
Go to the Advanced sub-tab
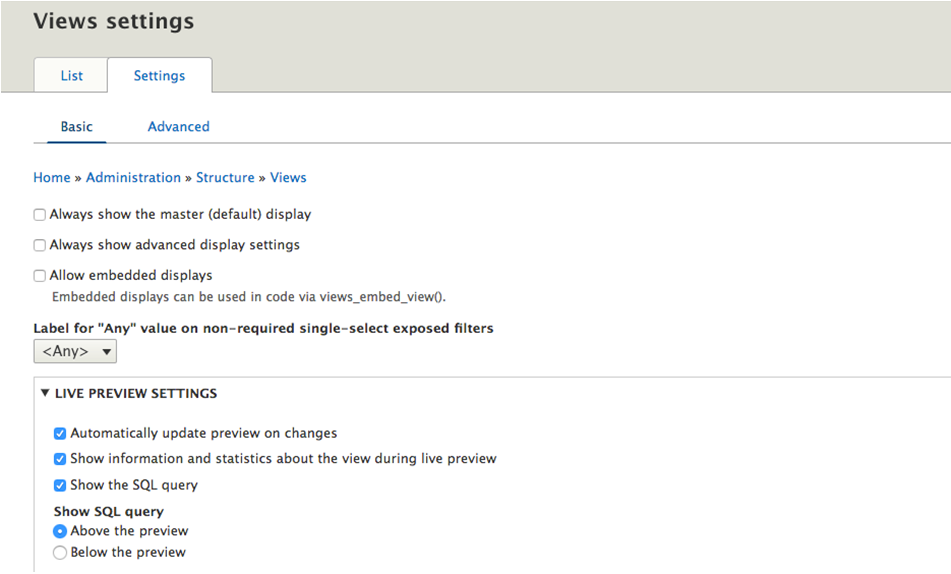point(178,127)
